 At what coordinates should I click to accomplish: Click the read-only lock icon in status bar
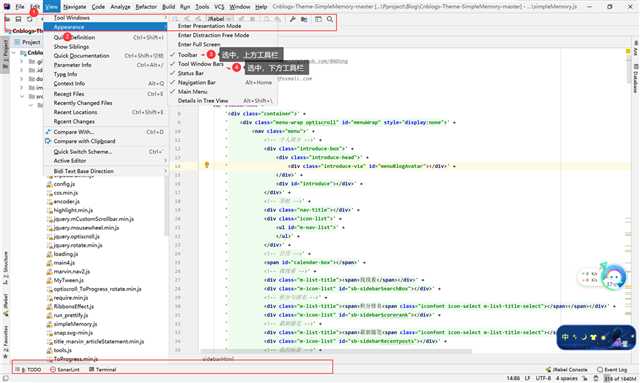tap(584, 379)
